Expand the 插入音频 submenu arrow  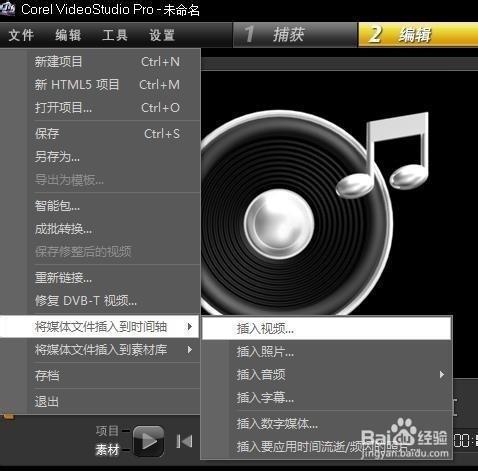point(442,374)
